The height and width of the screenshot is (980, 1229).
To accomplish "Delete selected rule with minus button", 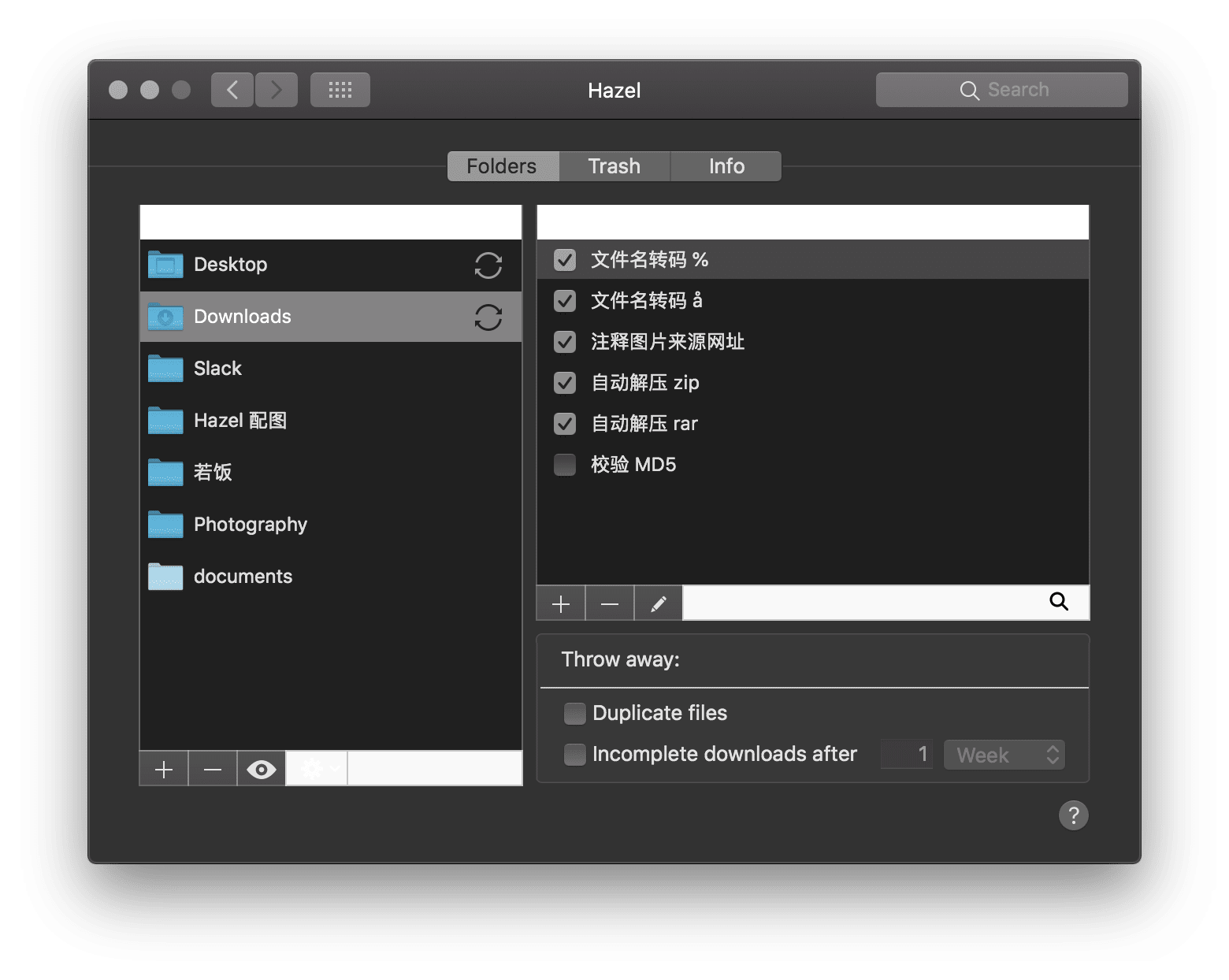I will tap(610, 604).
